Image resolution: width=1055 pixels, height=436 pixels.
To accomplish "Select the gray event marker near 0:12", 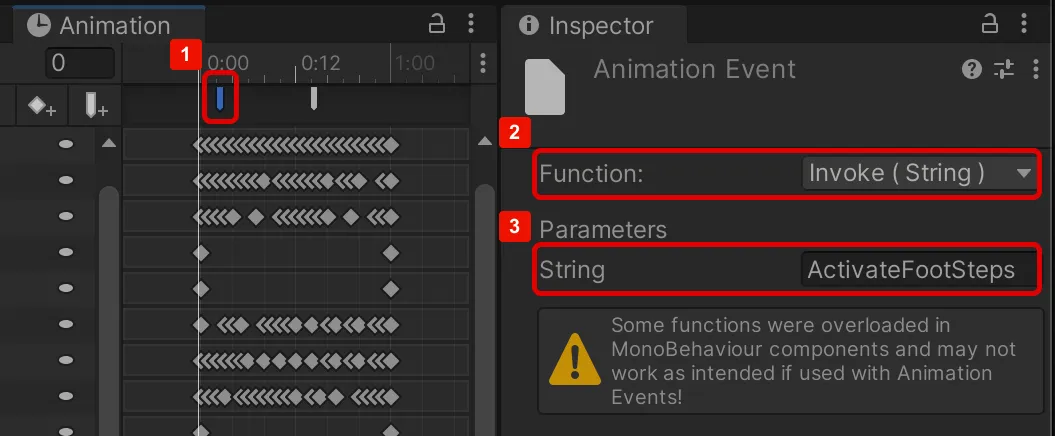I will tap(314, 98).
